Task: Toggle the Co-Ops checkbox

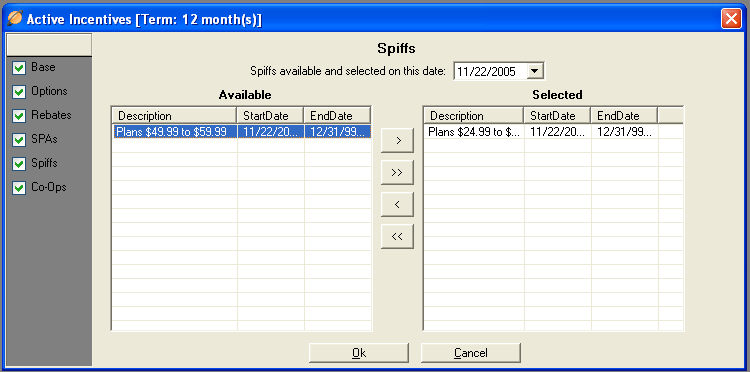Action: click(19, 187)
